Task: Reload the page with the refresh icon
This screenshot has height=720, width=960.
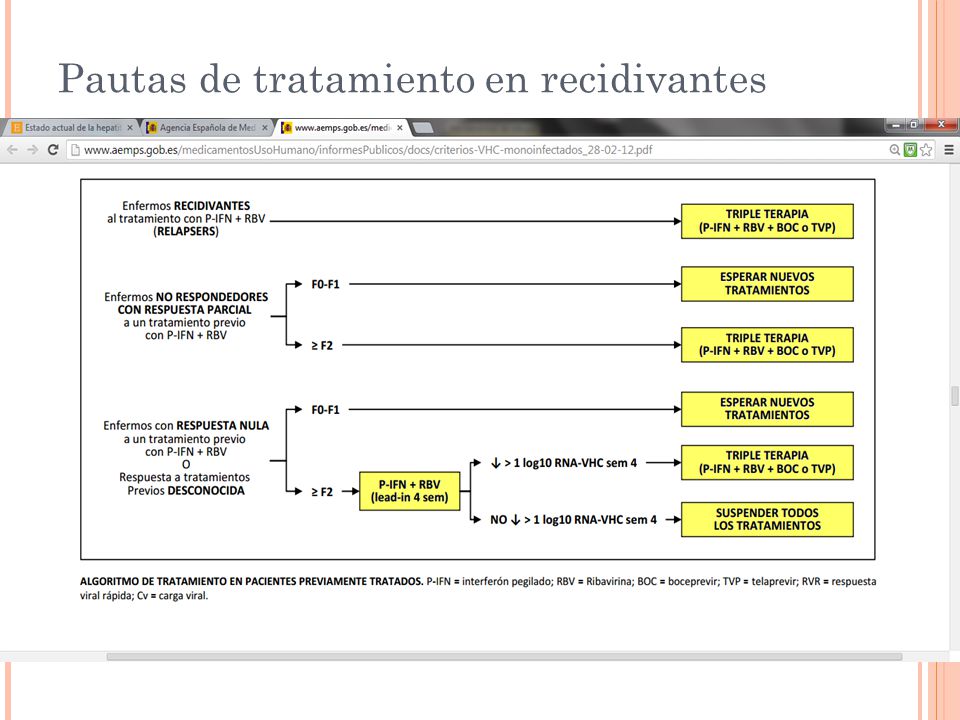Action: pos(53,150)
